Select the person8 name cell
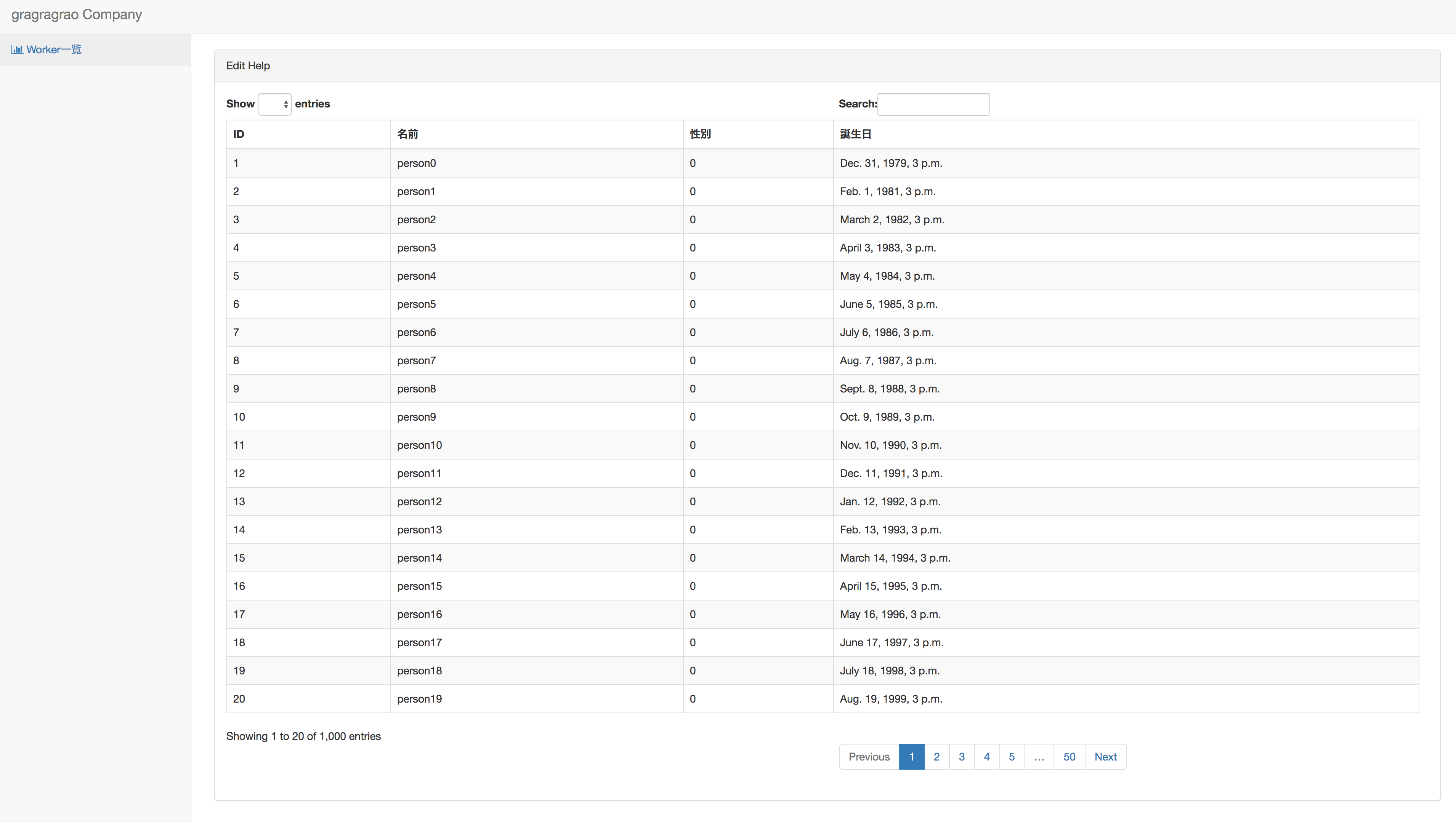 point(537,389)
